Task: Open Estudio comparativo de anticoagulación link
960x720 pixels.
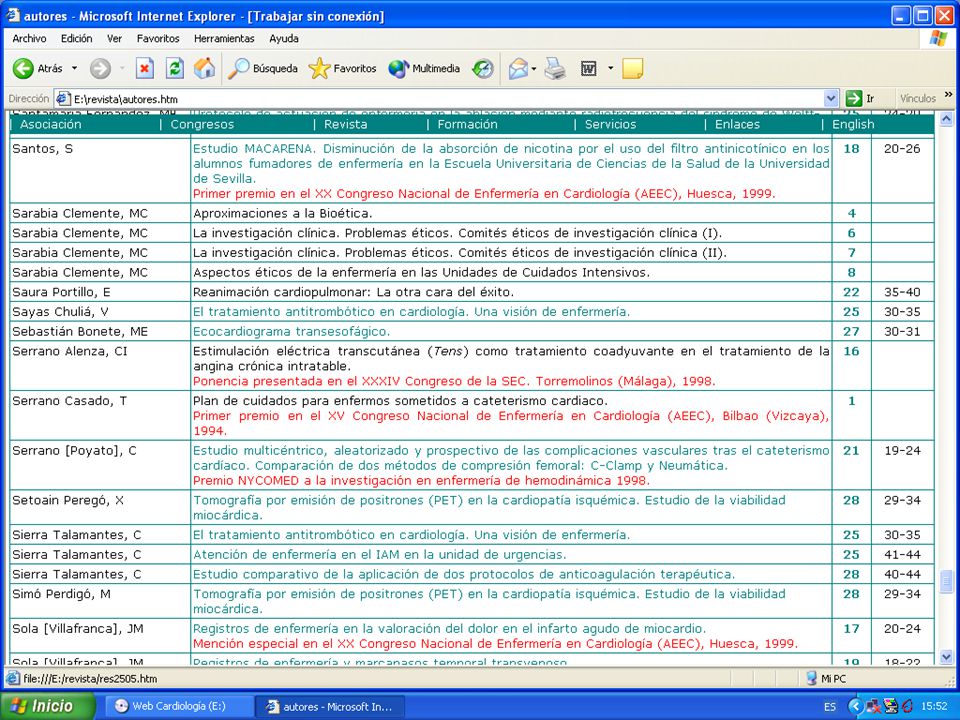Action: (x=464, y=574)
